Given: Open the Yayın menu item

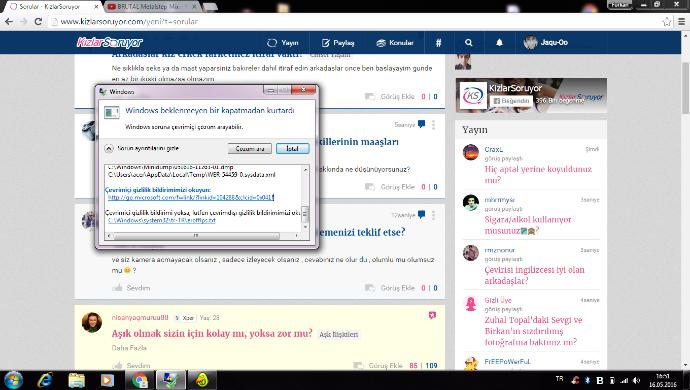Looking at the screenshot, I should (x=283, y=43).
